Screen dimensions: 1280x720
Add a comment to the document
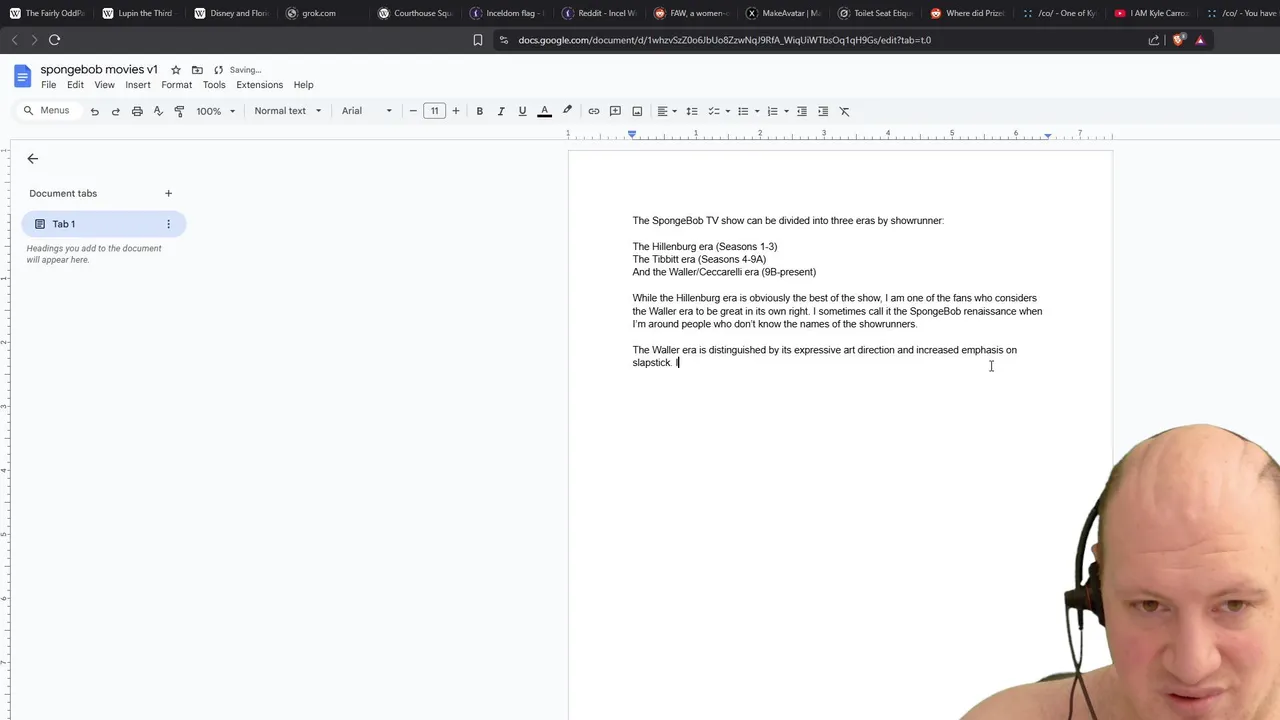pos(615,111)
